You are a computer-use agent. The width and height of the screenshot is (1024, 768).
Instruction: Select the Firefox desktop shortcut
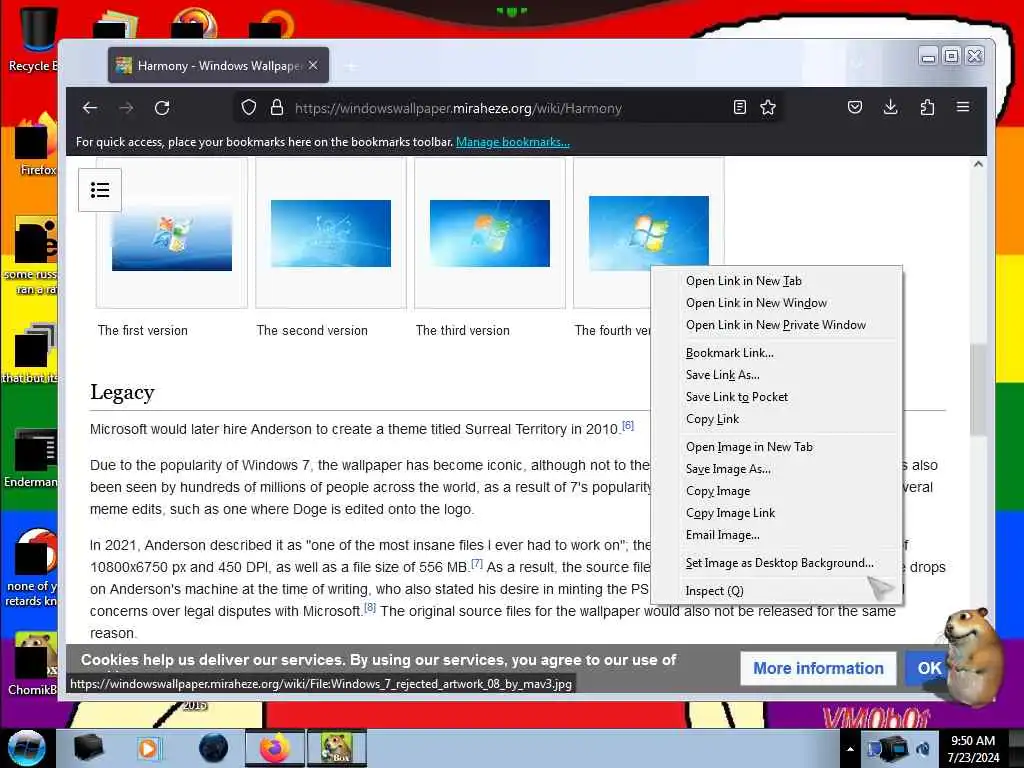pos(36,145)
